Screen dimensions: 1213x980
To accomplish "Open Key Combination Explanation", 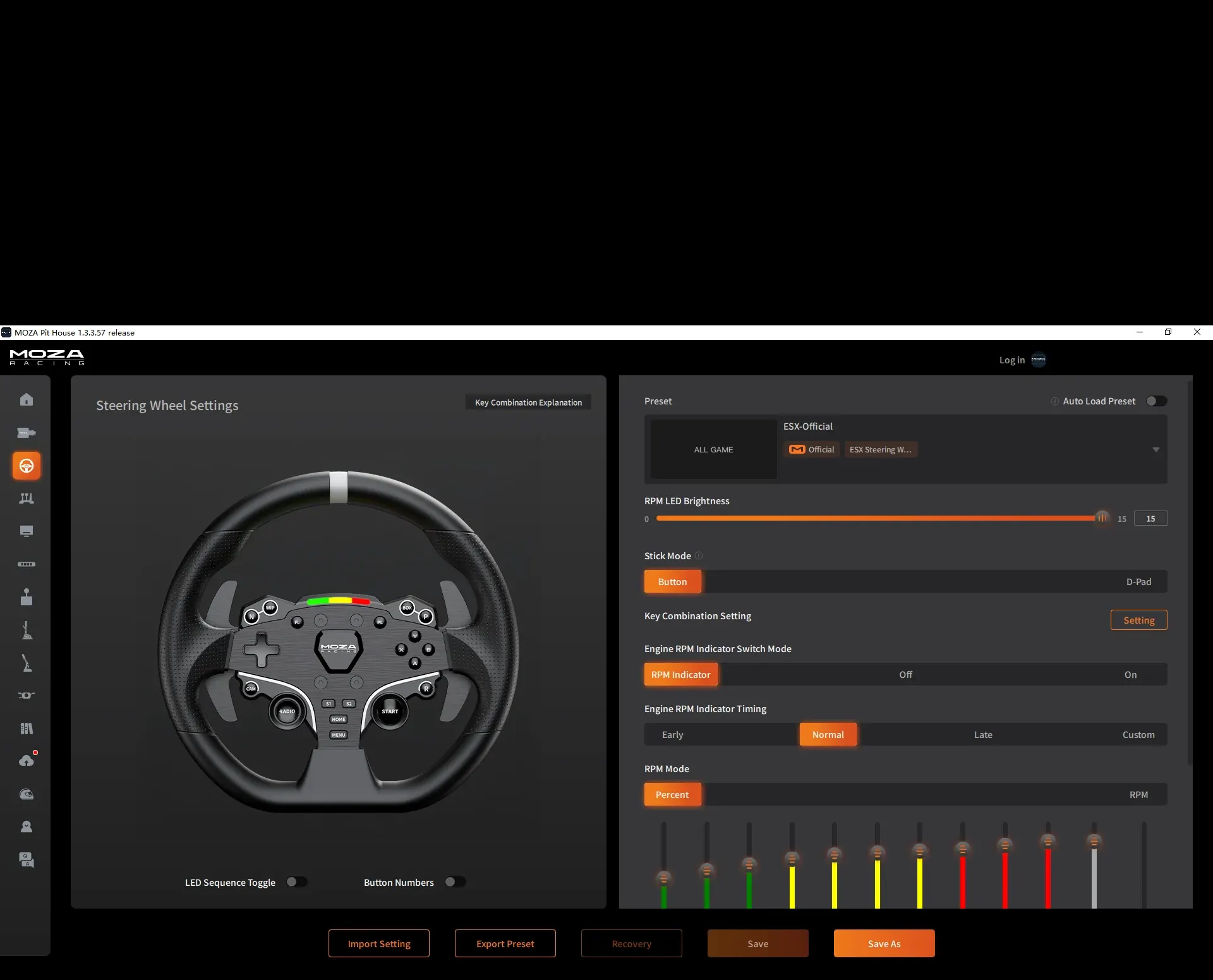I will click(x=528, y=402).
